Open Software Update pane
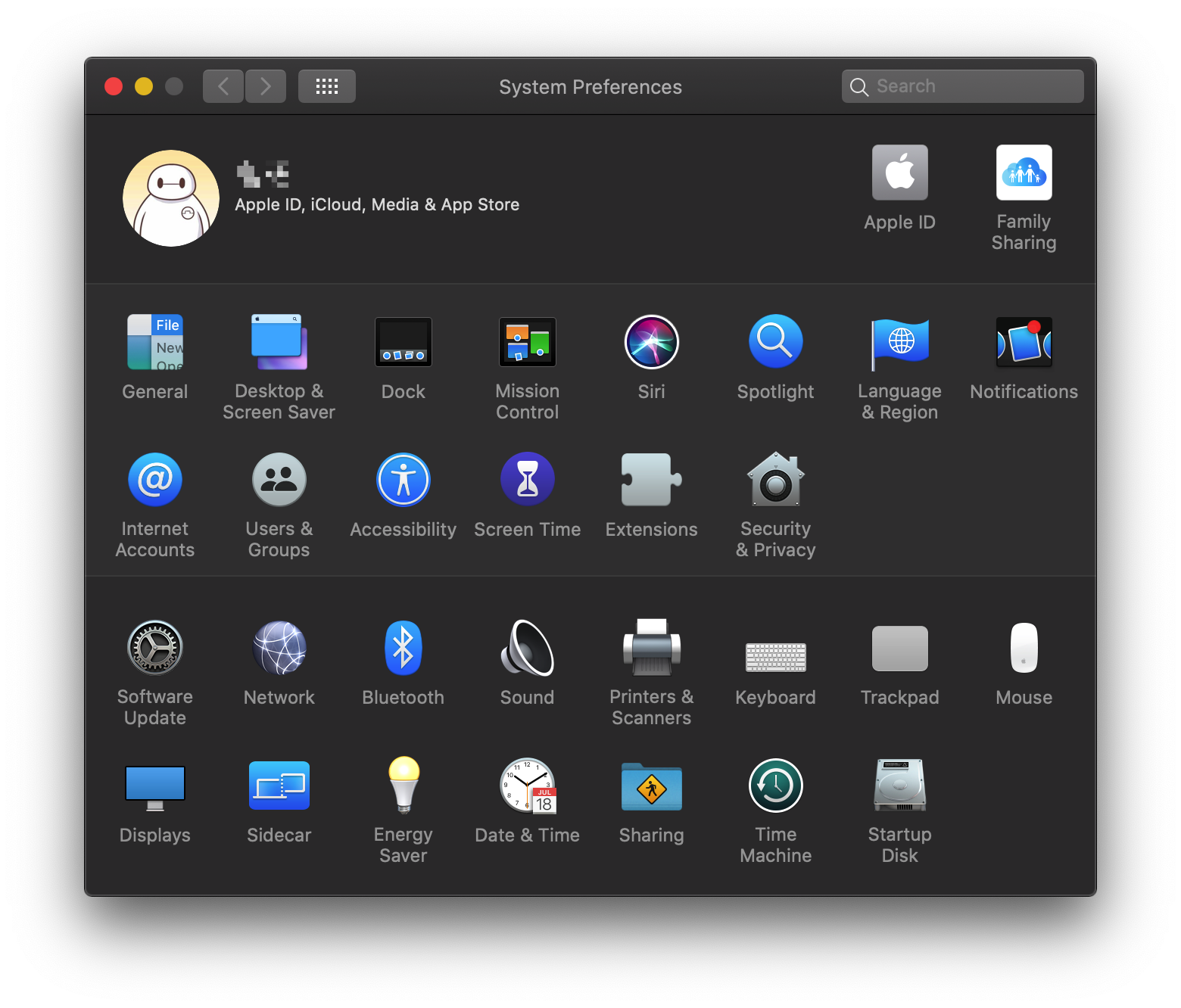The image size is (1181, 1008). [155, 648]
